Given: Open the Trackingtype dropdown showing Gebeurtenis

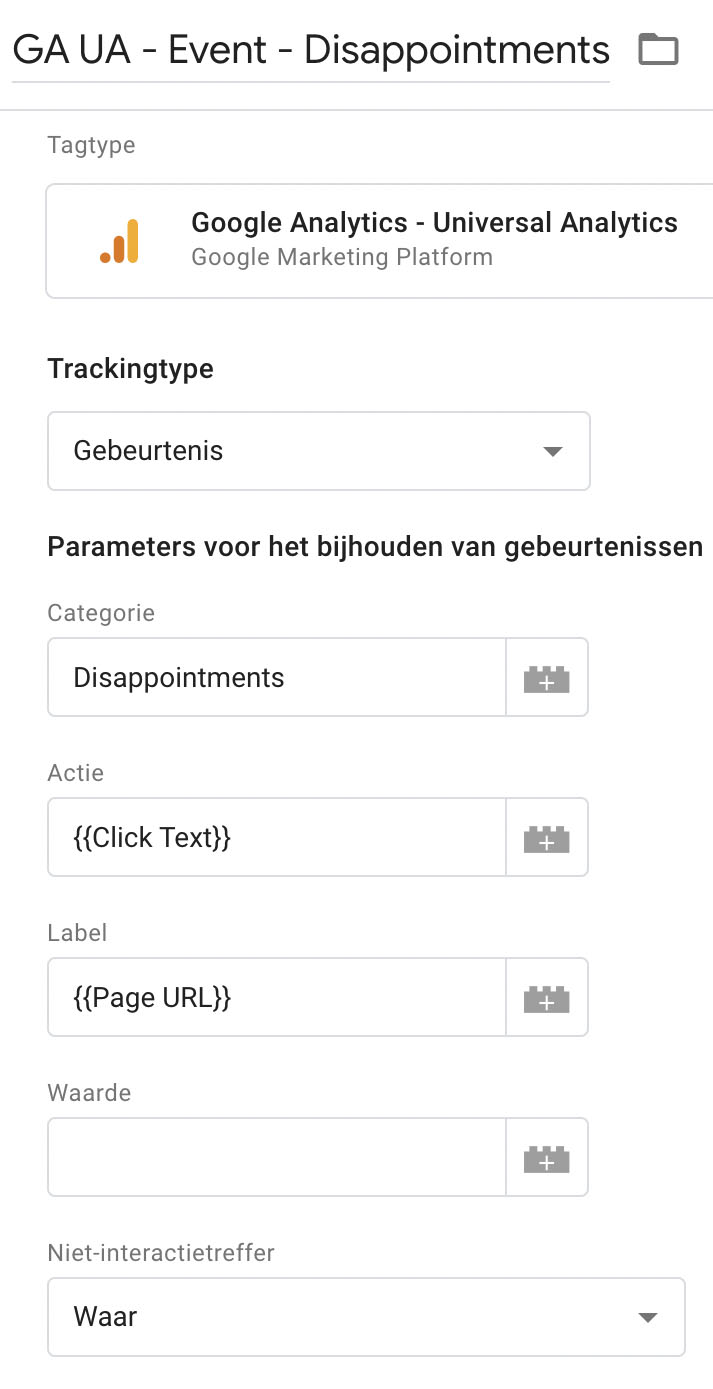Looking at the screenshot, I should pyautogui.click(x=319, y=451).
